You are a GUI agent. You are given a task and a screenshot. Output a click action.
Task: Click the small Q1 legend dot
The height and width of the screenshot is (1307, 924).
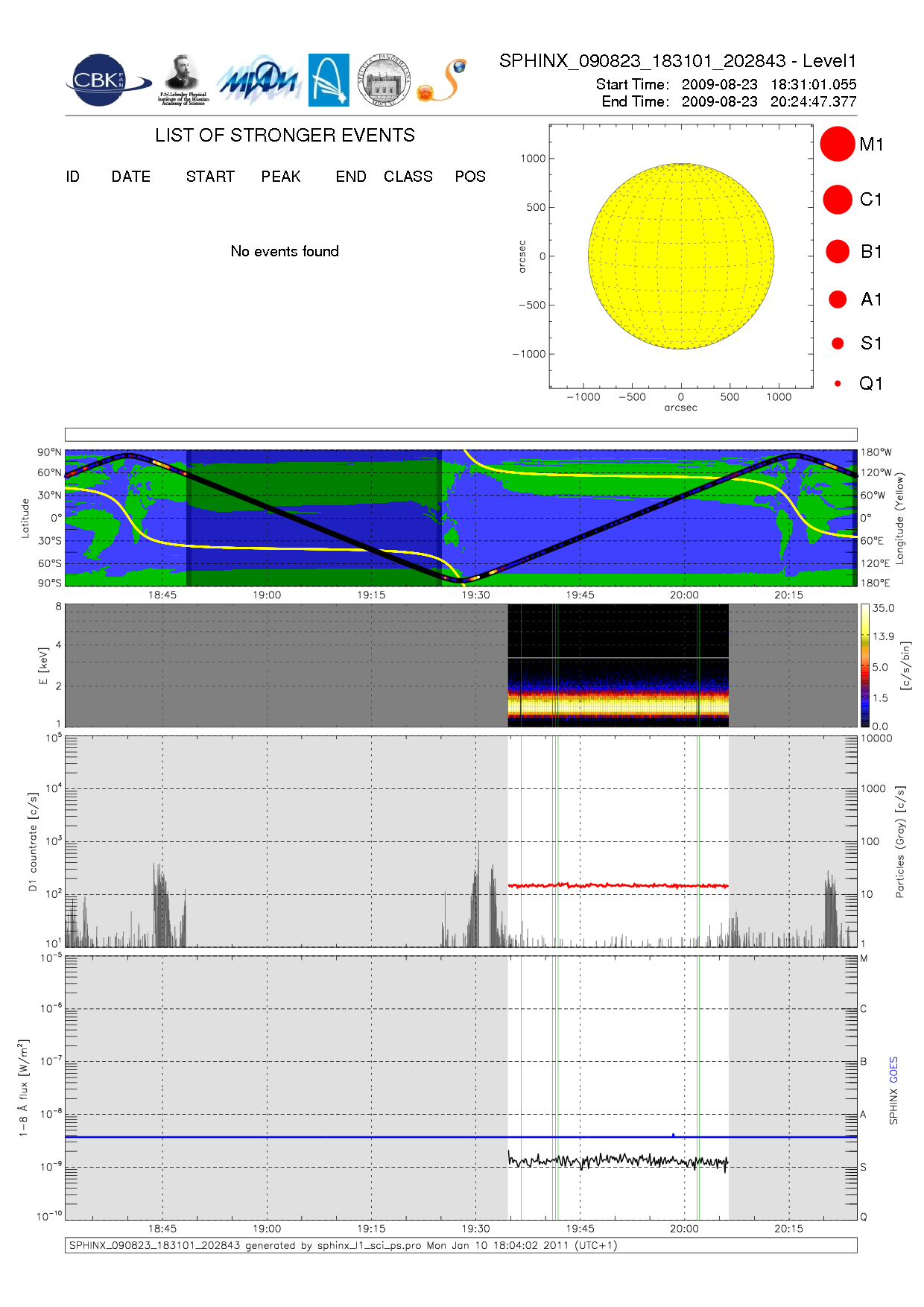coord(838,384)
